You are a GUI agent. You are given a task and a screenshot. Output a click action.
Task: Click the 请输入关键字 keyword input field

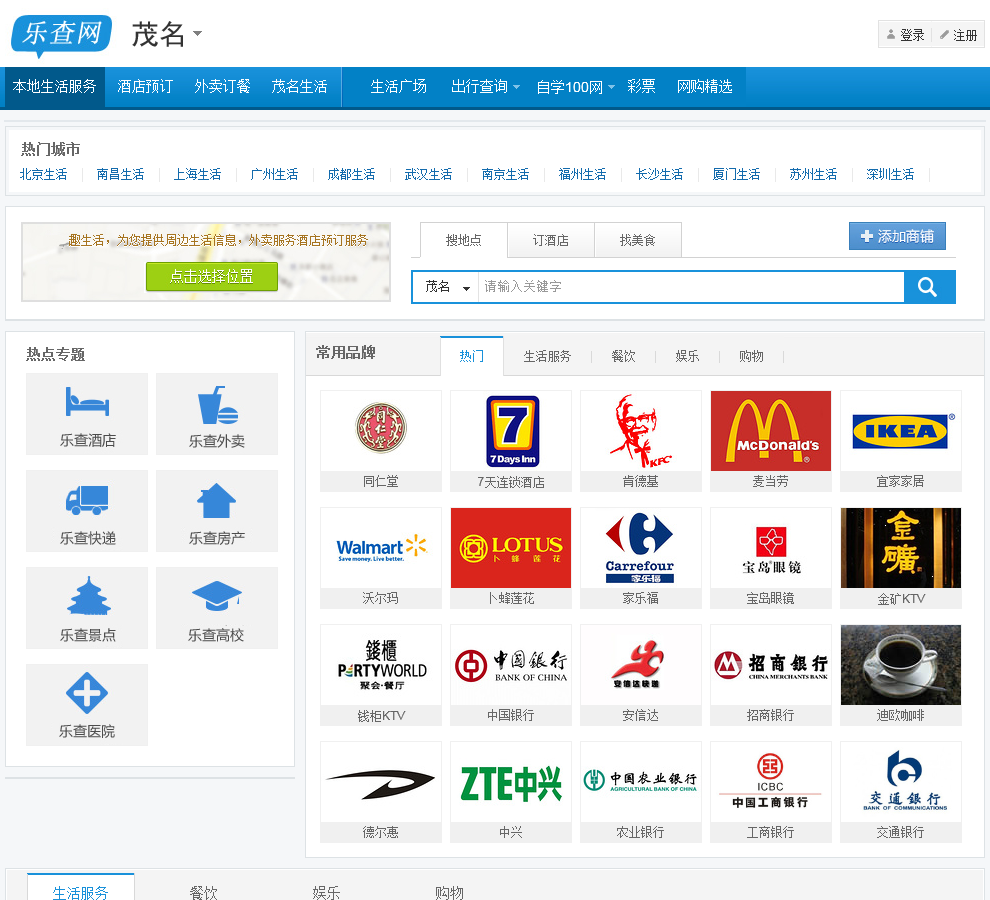[691, 287]
